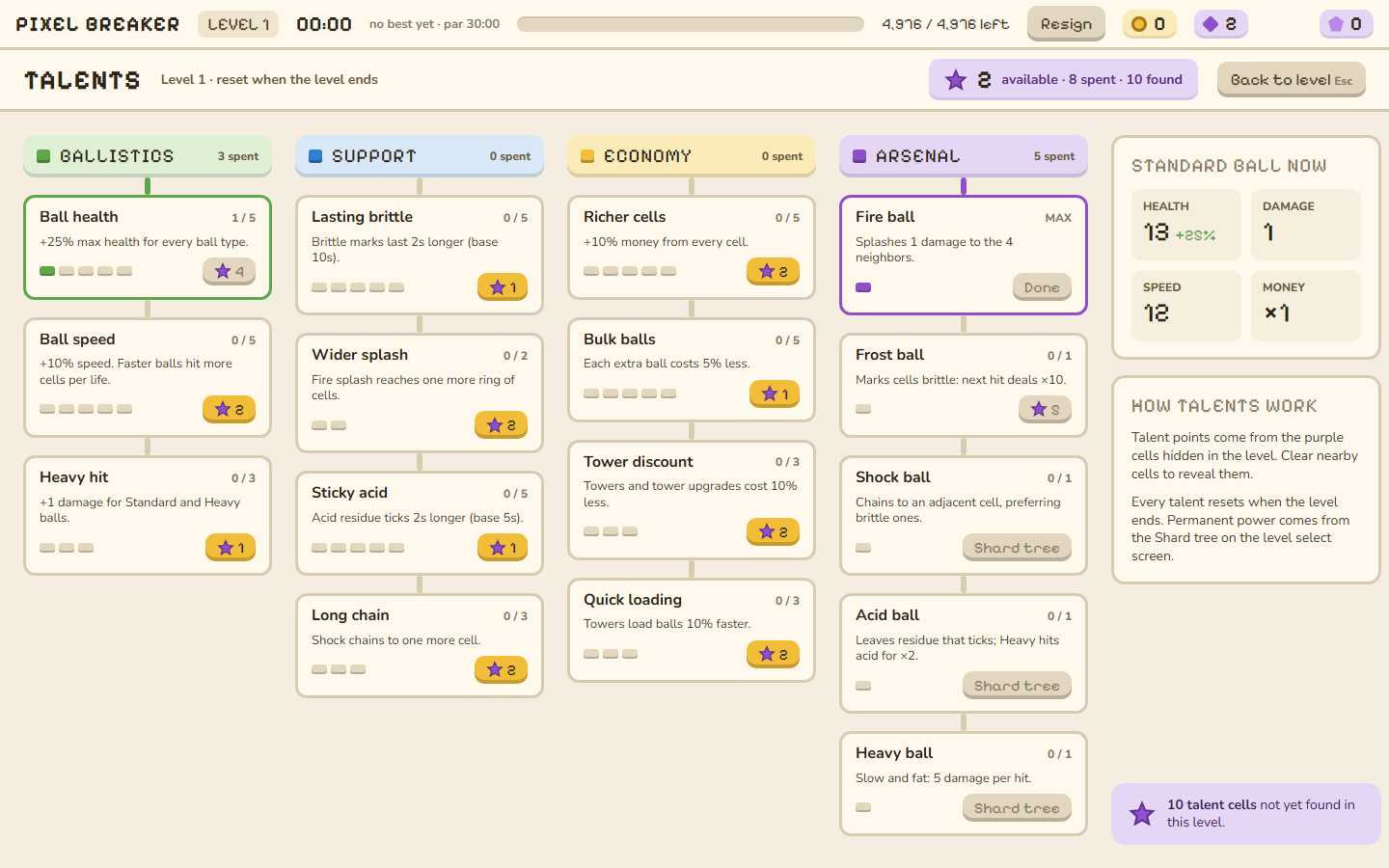Purchase Tower discount for 2 stars
Screen dimensions: 1389x868
click(x=773, y=532)
